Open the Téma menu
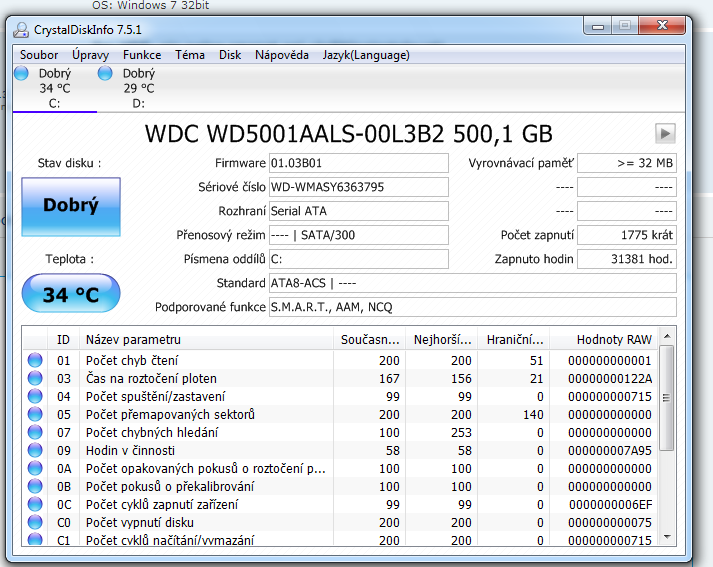 click(x=190, y=55)
